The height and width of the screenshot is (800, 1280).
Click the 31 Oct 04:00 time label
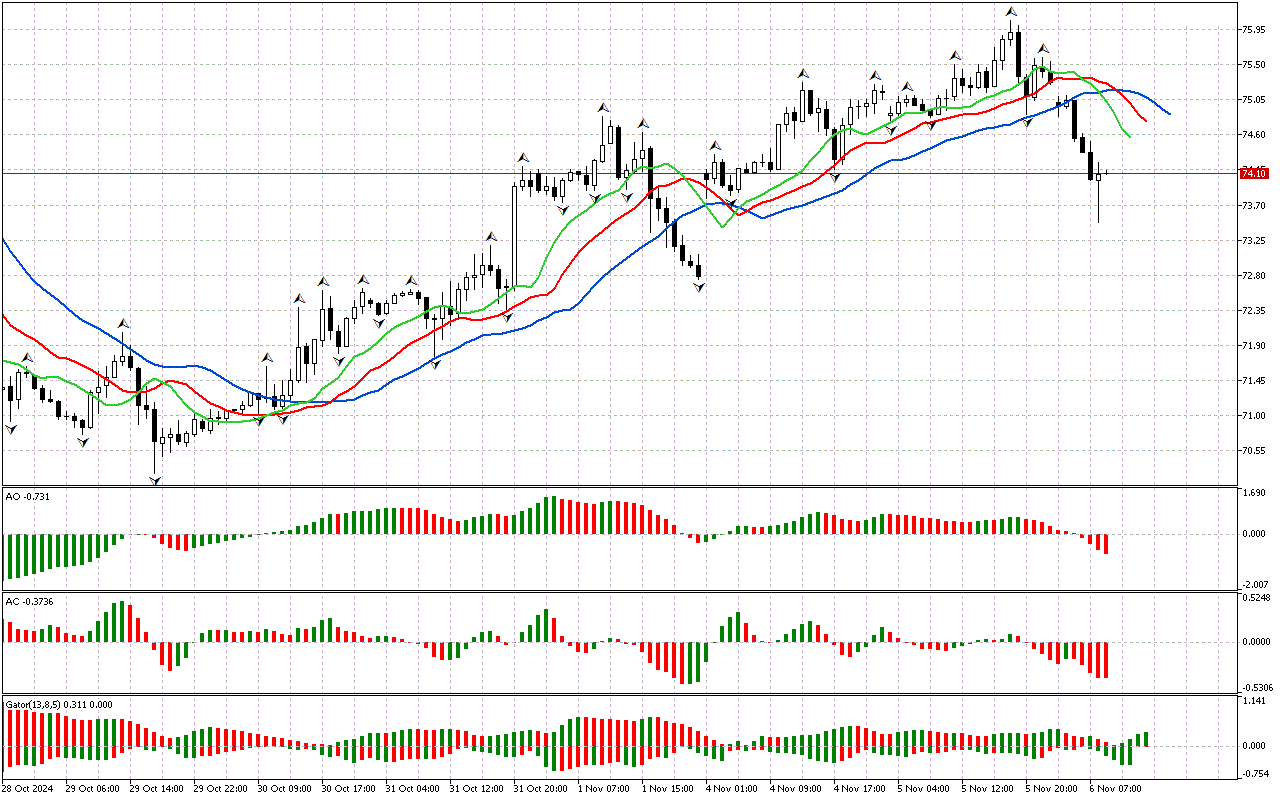[412, 788]
